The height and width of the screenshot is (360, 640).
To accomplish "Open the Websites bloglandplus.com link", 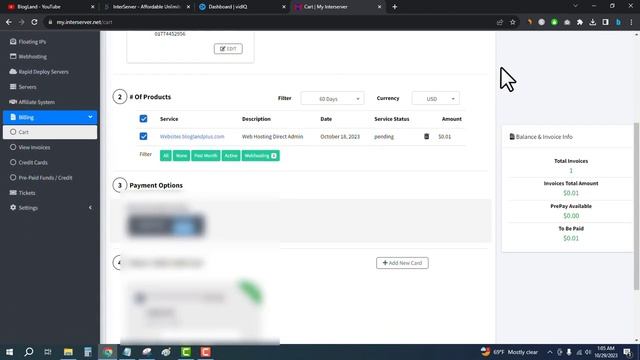I will [x=192, y=136].
